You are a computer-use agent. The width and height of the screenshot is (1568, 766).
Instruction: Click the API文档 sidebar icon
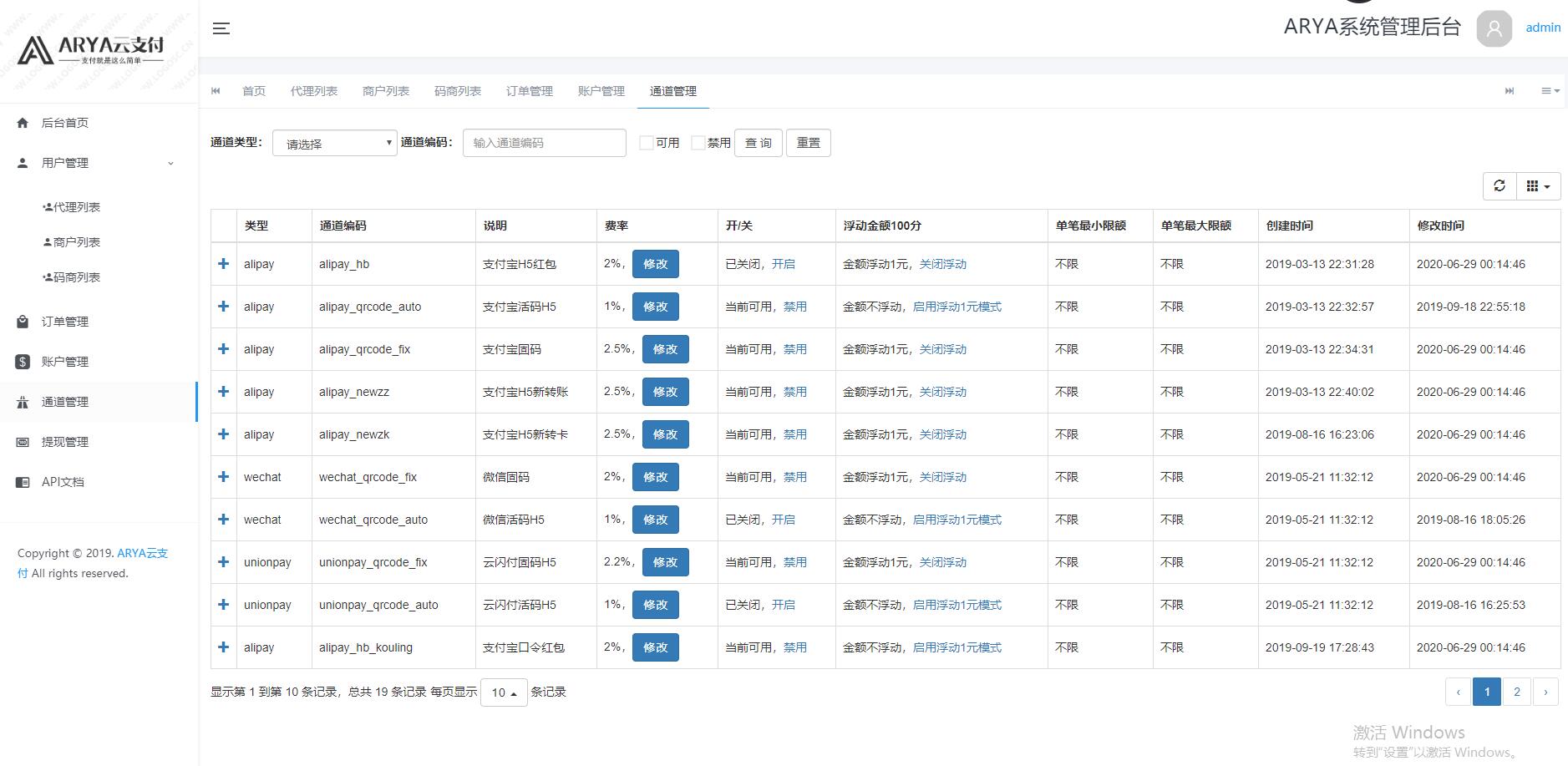[x=23, y=482]
